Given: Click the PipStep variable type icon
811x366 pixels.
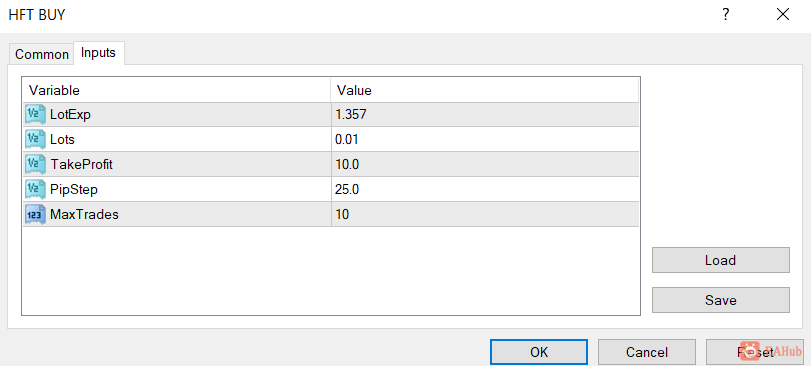Looking at the screenshot, I should pos(35,189).
